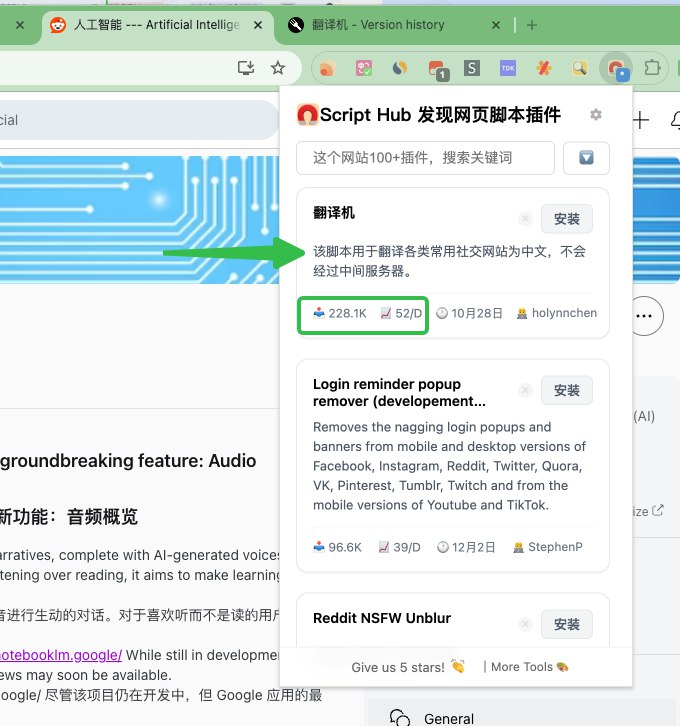Viewport: 680px width, 726px height.
Task: Click the magnifier search extension icon
Action: (x=580, y=68)
